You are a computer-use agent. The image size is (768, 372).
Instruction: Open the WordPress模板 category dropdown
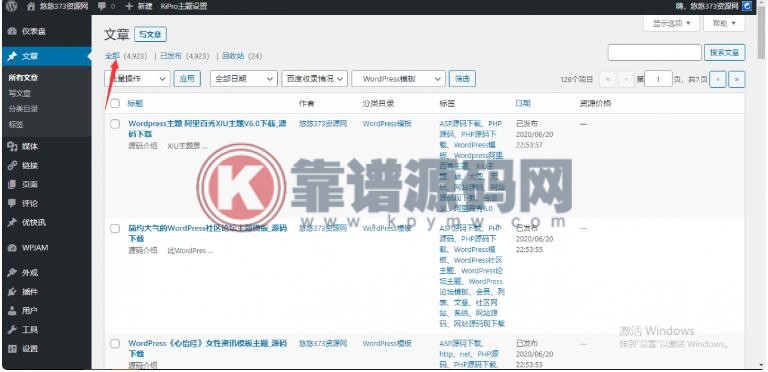click(x=398, y=79)
